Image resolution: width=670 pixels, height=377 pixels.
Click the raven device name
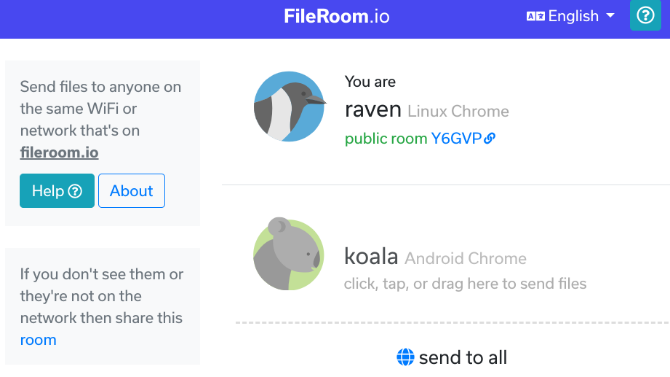tap(373, 109)
